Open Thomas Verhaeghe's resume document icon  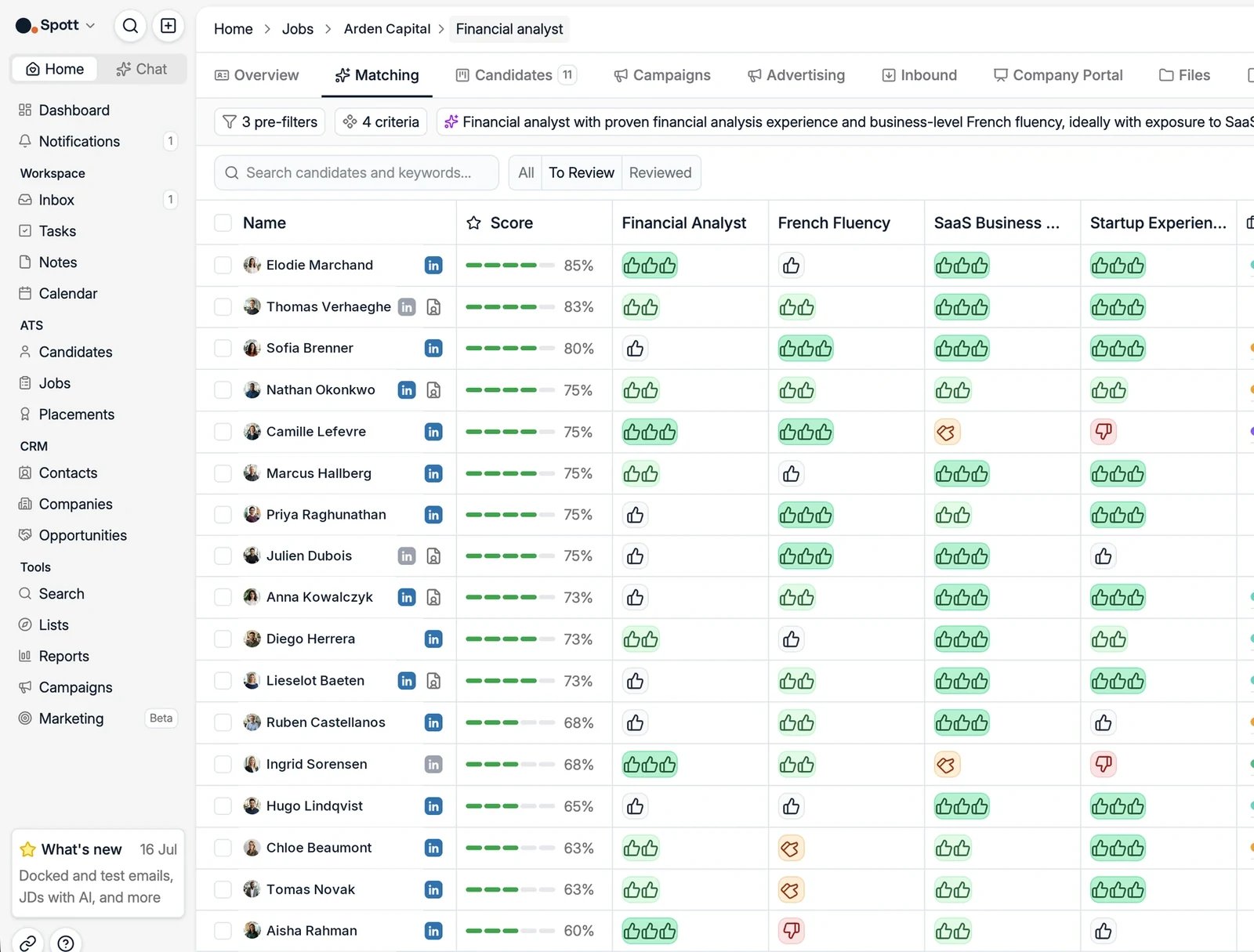433,307
